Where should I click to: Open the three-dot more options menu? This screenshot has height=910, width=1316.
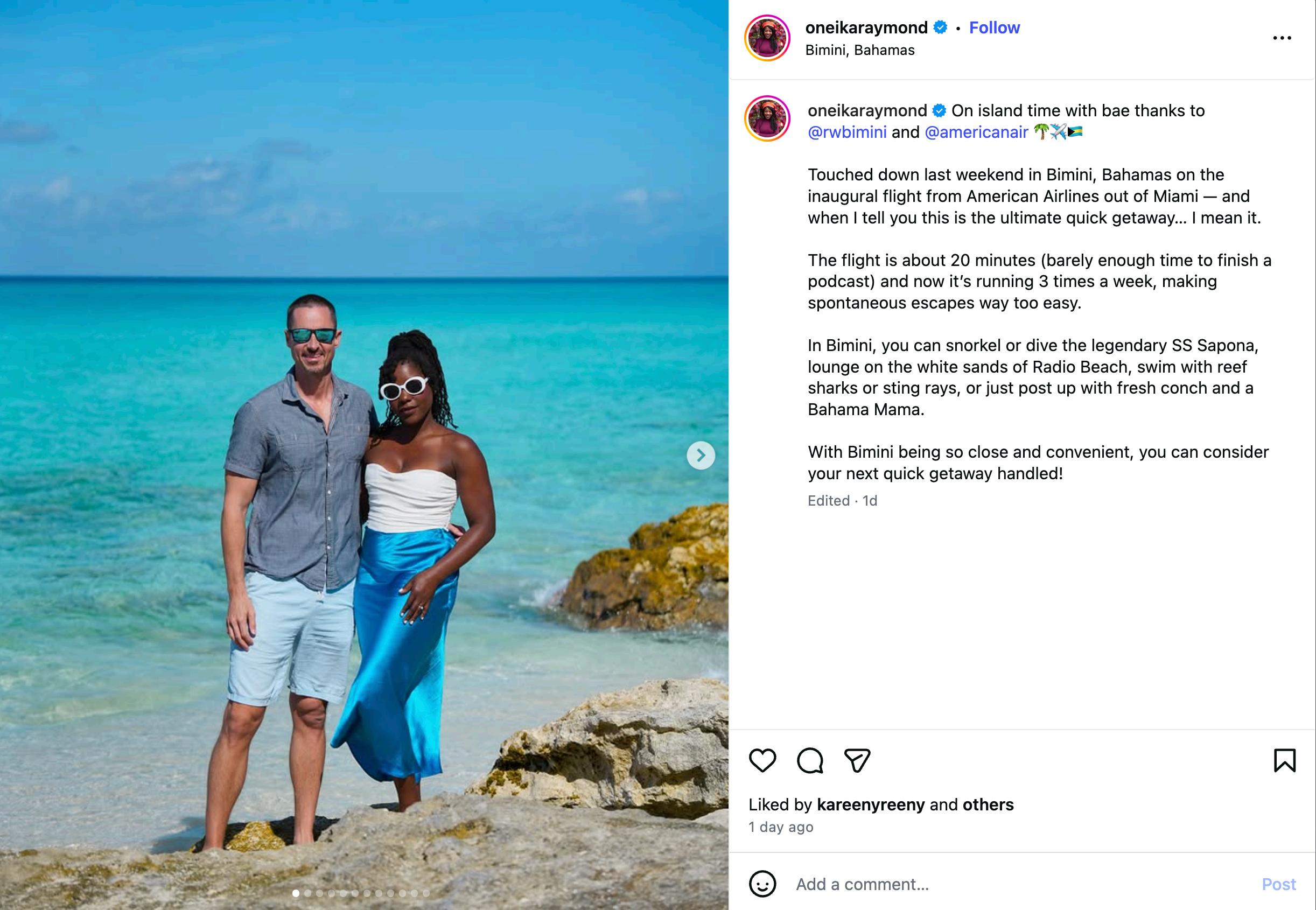(1282, 38)
